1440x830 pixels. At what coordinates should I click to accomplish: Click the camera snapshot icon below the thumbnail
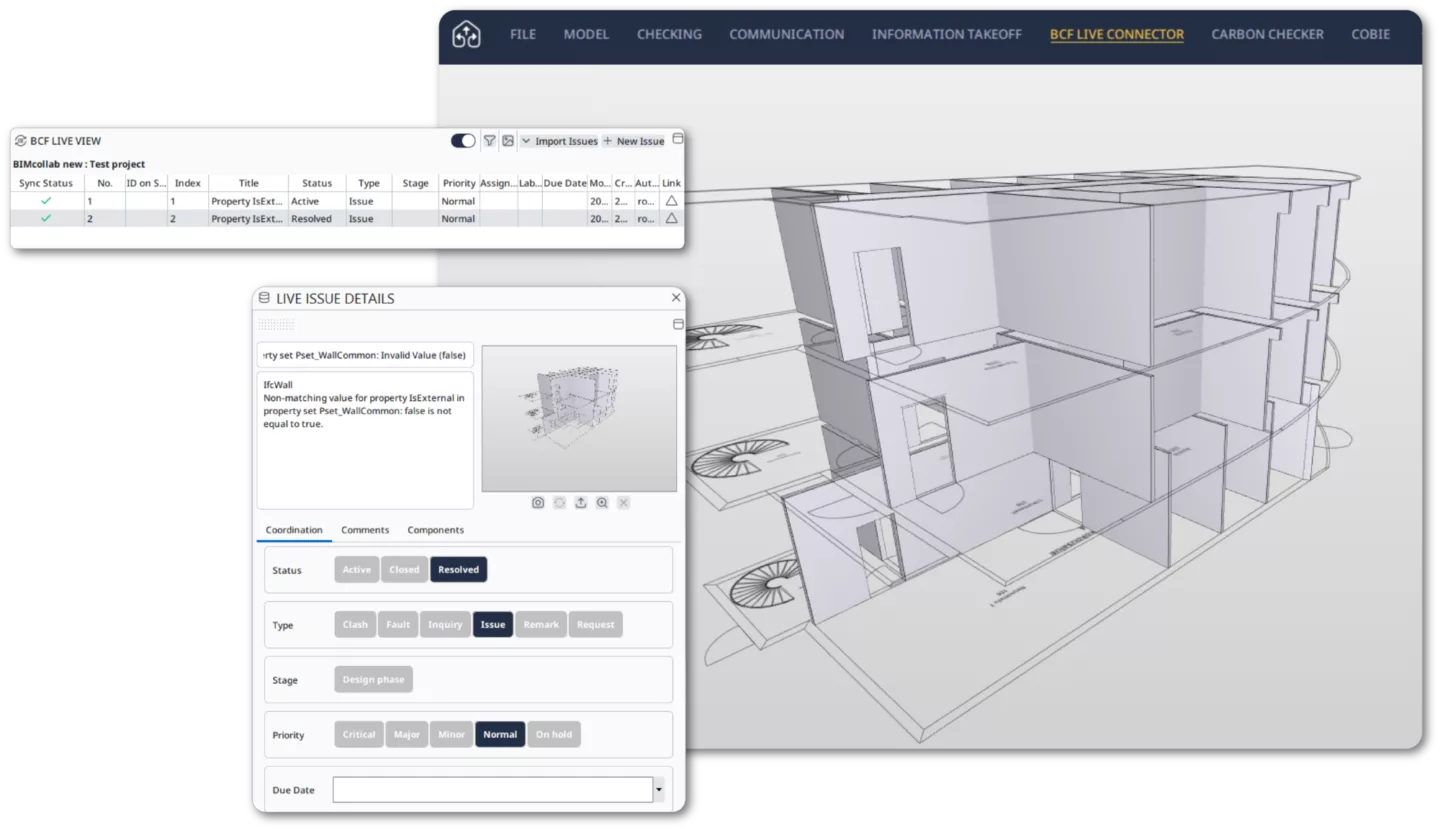coord(538,503)
